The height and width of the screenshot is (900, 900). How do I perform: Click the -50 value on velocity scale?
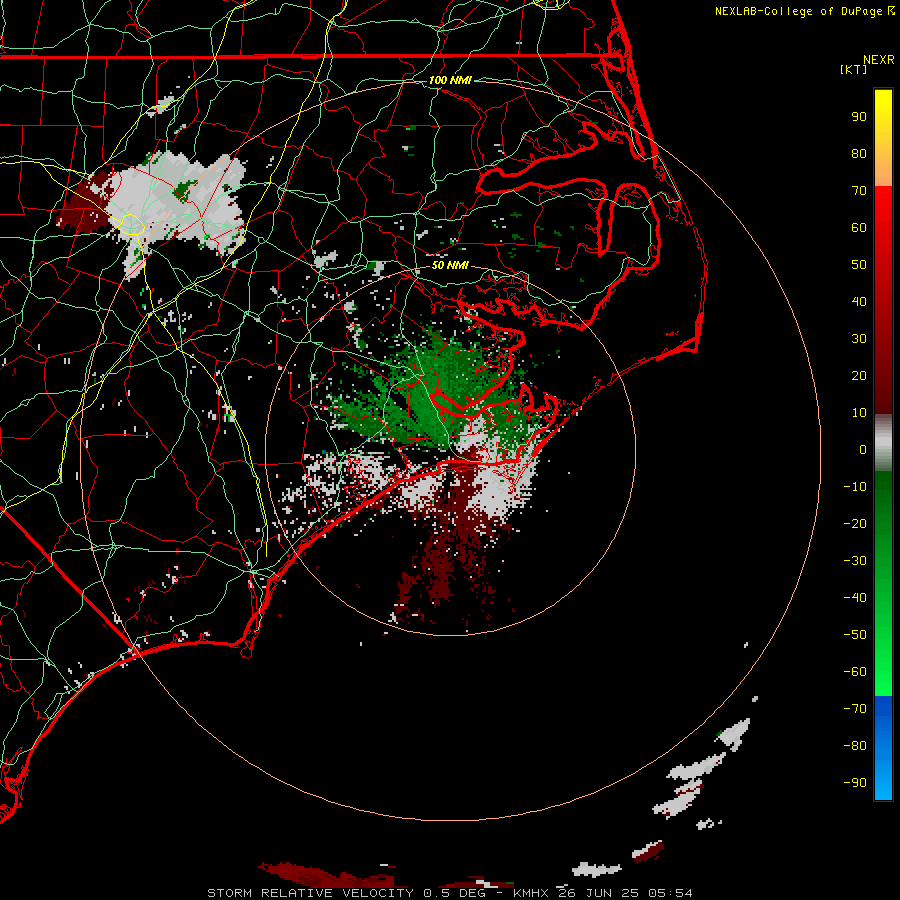pyautogui.click(x=855, y=634)
